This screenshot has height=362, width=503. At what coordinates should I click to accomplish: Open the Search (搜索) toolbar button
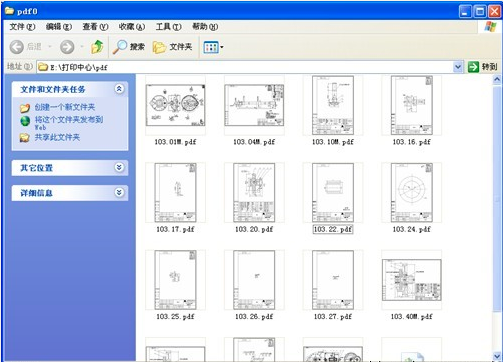click(x=129, y=47)
